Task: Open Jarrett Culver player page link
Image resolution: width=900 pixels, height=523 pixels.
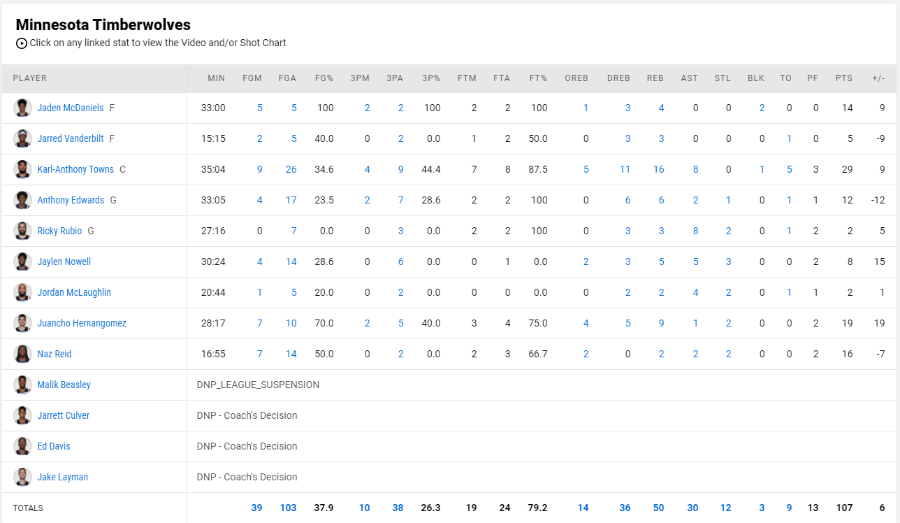Action: click(63, 415)
